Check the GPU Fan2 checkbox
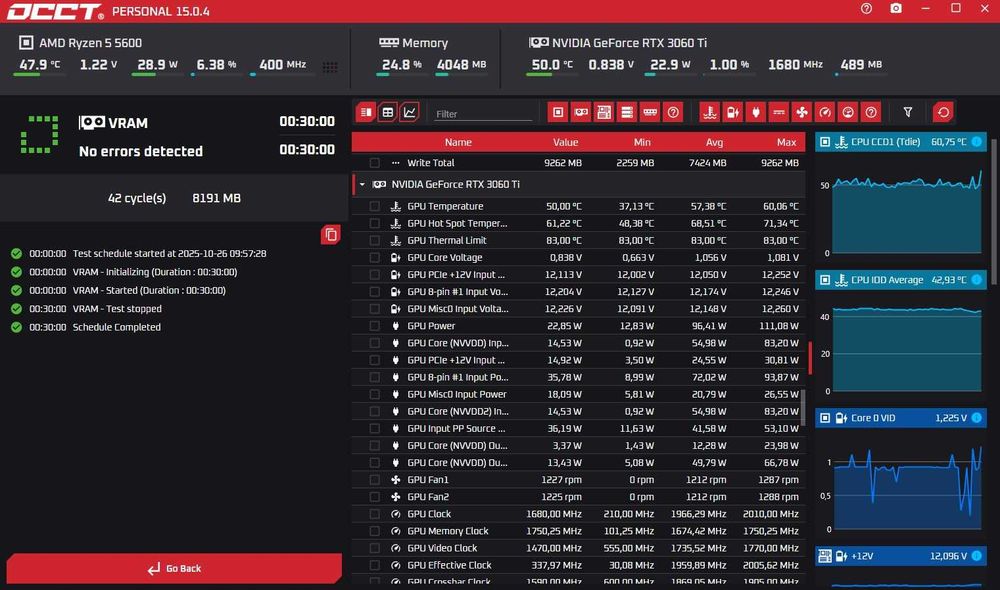Image resolution: width=1000 pixels, height=590 pixels. click(374, 497)
